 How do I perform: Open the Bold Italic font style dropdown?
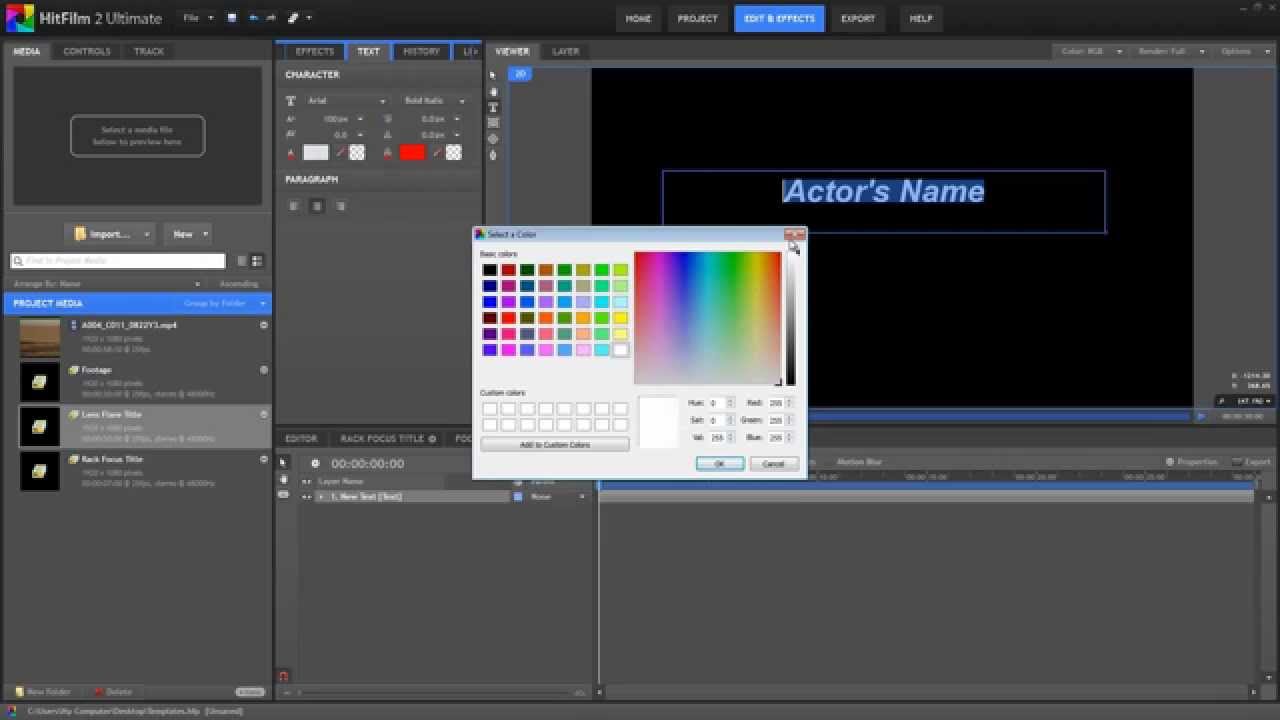point(433,101)
